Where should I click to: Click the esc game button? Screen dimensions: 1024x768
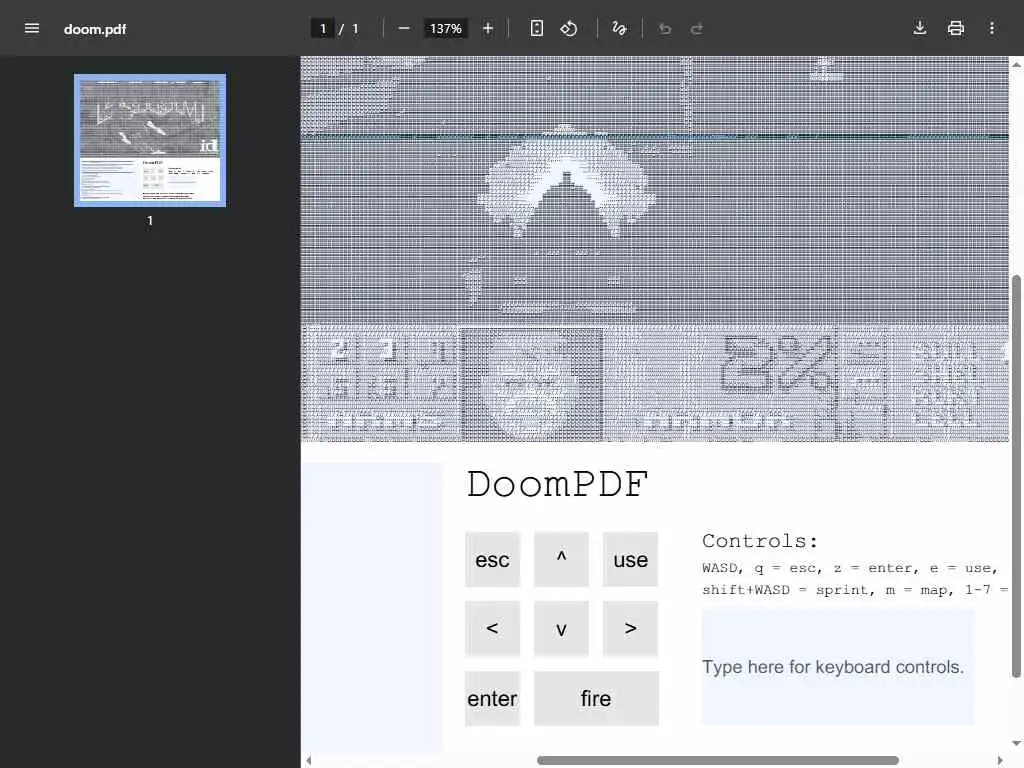coord(492,560)
